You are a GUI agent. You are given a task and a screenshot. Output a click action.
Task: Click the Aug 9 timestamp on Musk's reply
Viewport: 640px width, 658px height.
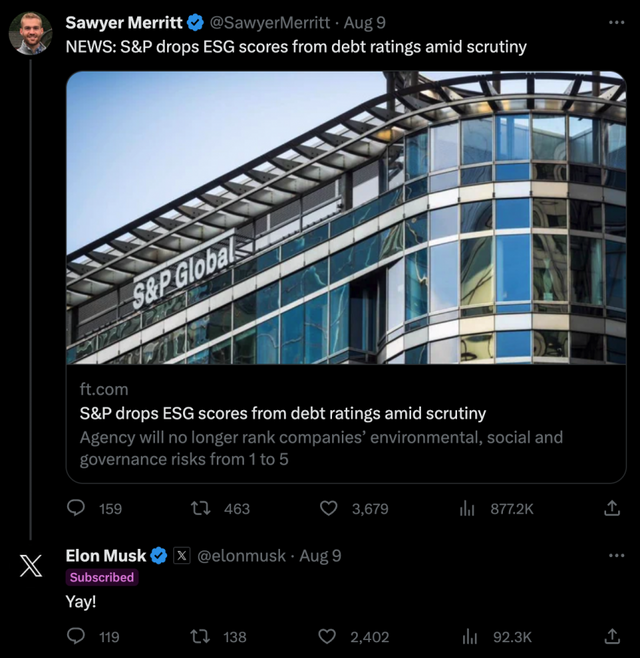(x=319, y=555)
